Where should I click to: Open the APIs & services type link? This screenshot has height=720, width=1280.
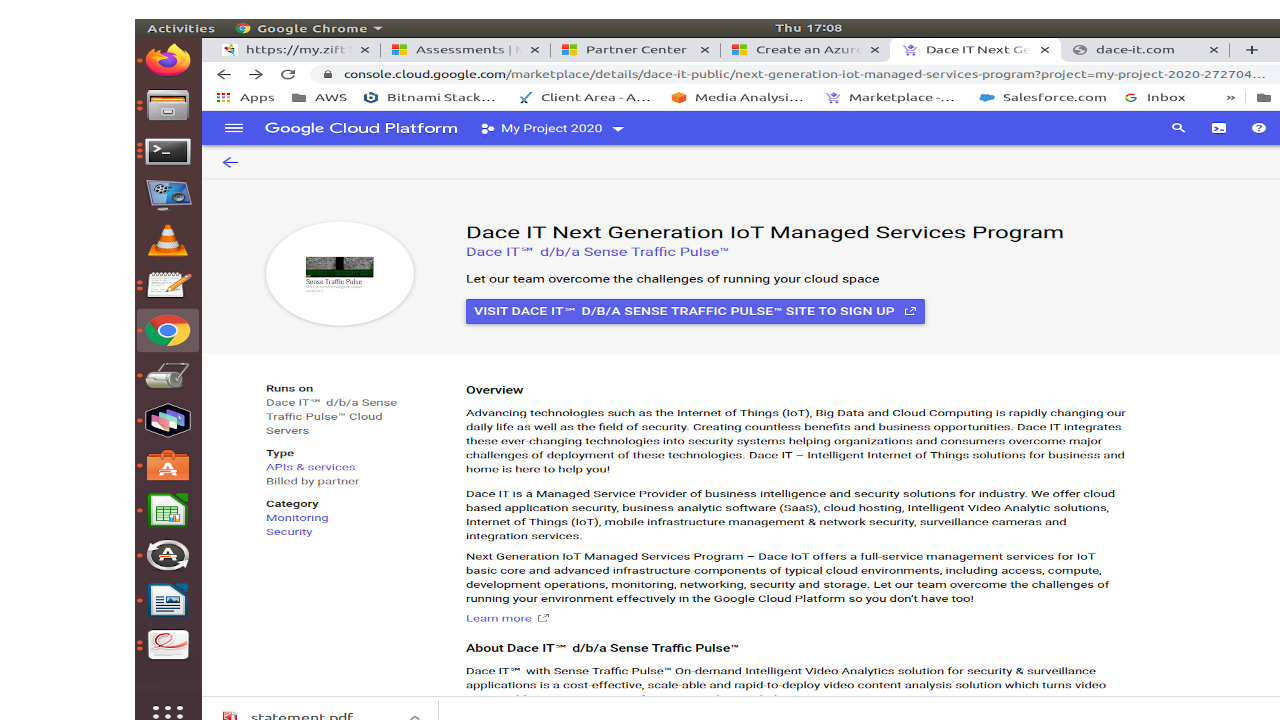[x=310, y=467]
